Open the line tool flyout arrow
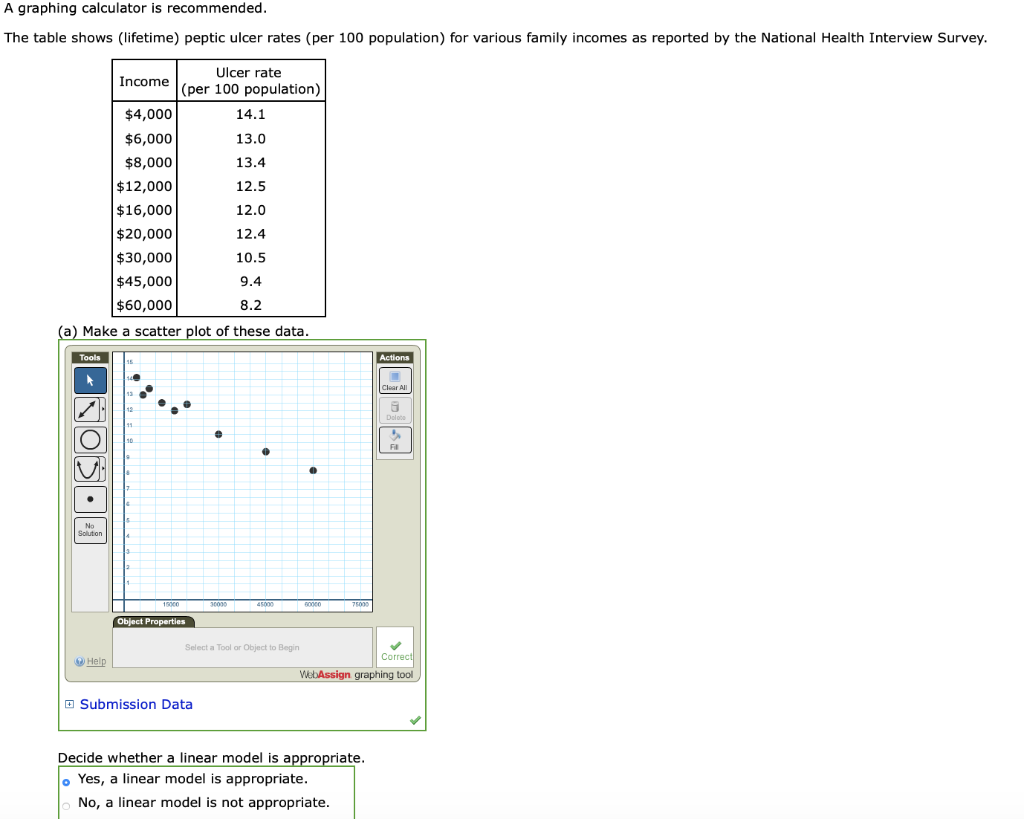This screenshot has height=819, width=1024. tap(103, 409)
